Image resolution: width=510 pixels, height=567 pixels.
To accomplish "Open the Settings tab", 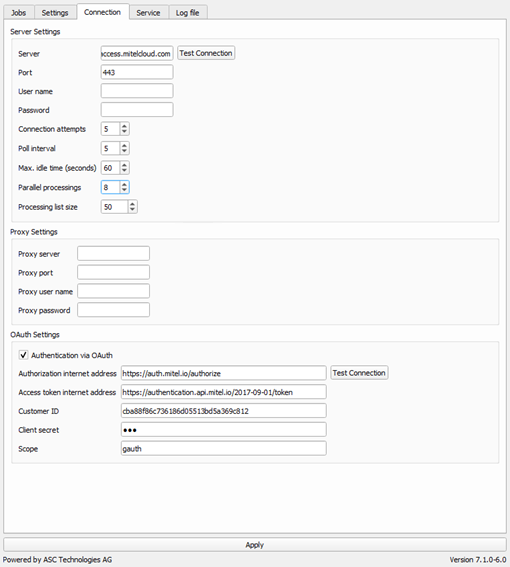I will [x=55, y=13].
